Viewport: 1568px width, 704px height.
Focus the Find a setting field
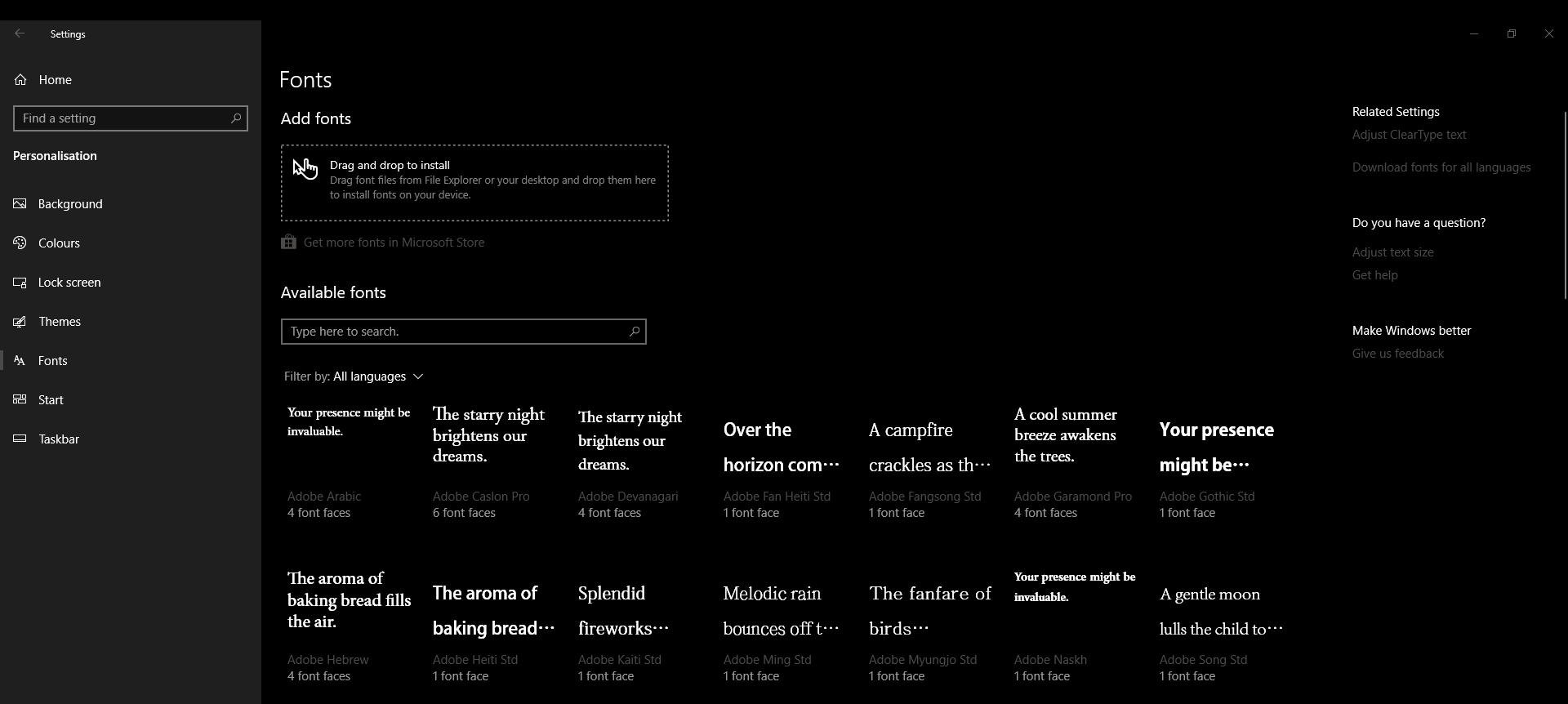point(131,118)
